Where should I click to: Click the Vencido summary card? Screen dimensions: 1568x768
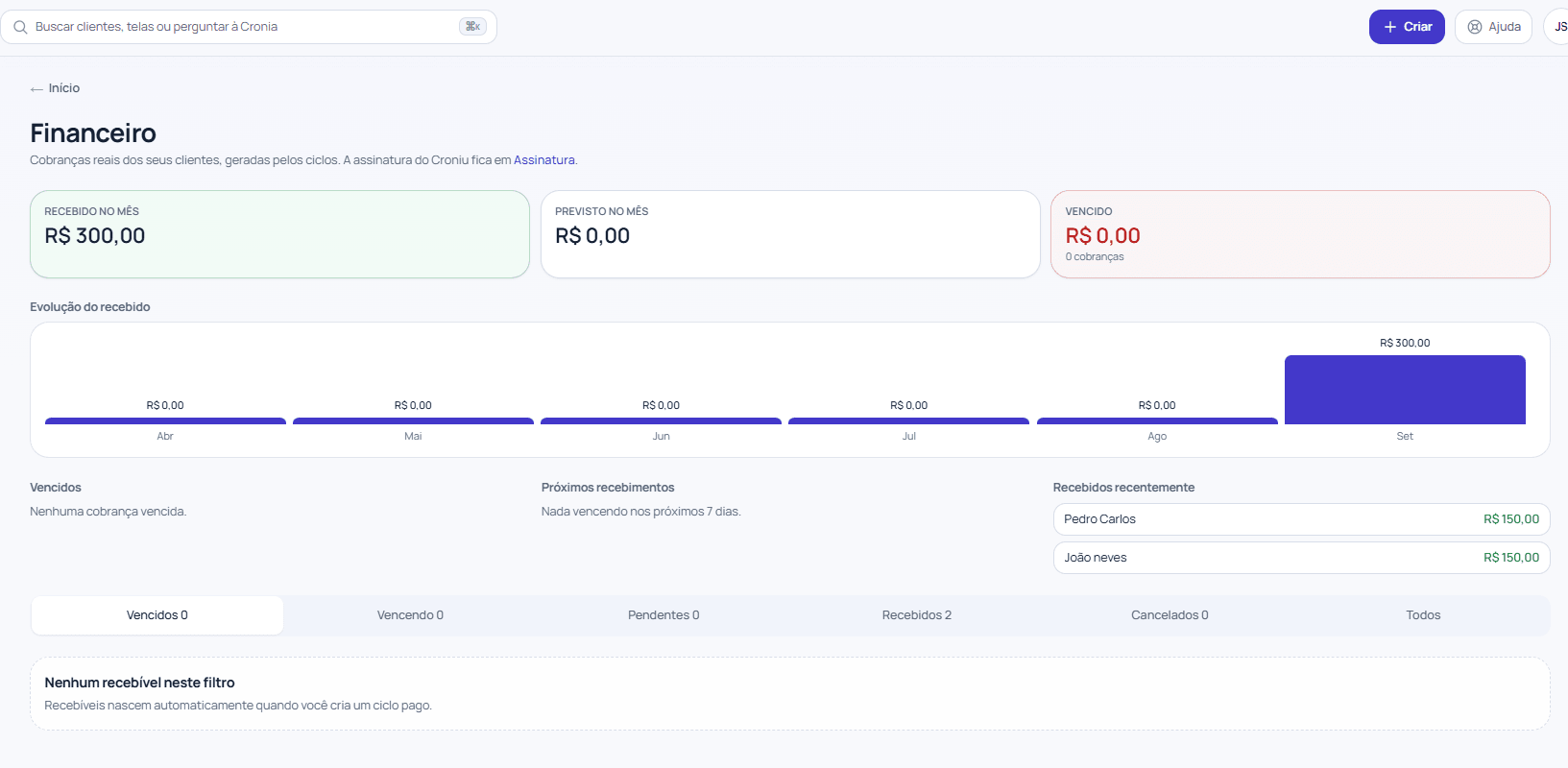pyautogui.click(x=1300, y=234)
